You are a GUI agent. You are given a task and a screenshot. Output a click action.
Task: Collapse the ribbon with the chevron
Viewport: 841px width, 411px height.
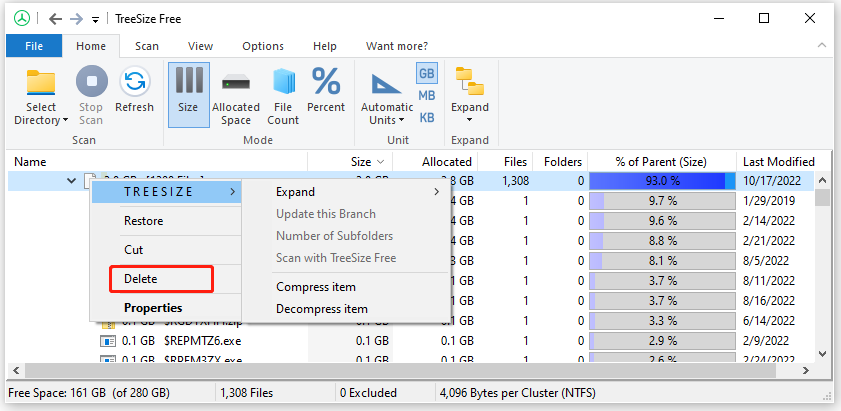pos(822,46)
